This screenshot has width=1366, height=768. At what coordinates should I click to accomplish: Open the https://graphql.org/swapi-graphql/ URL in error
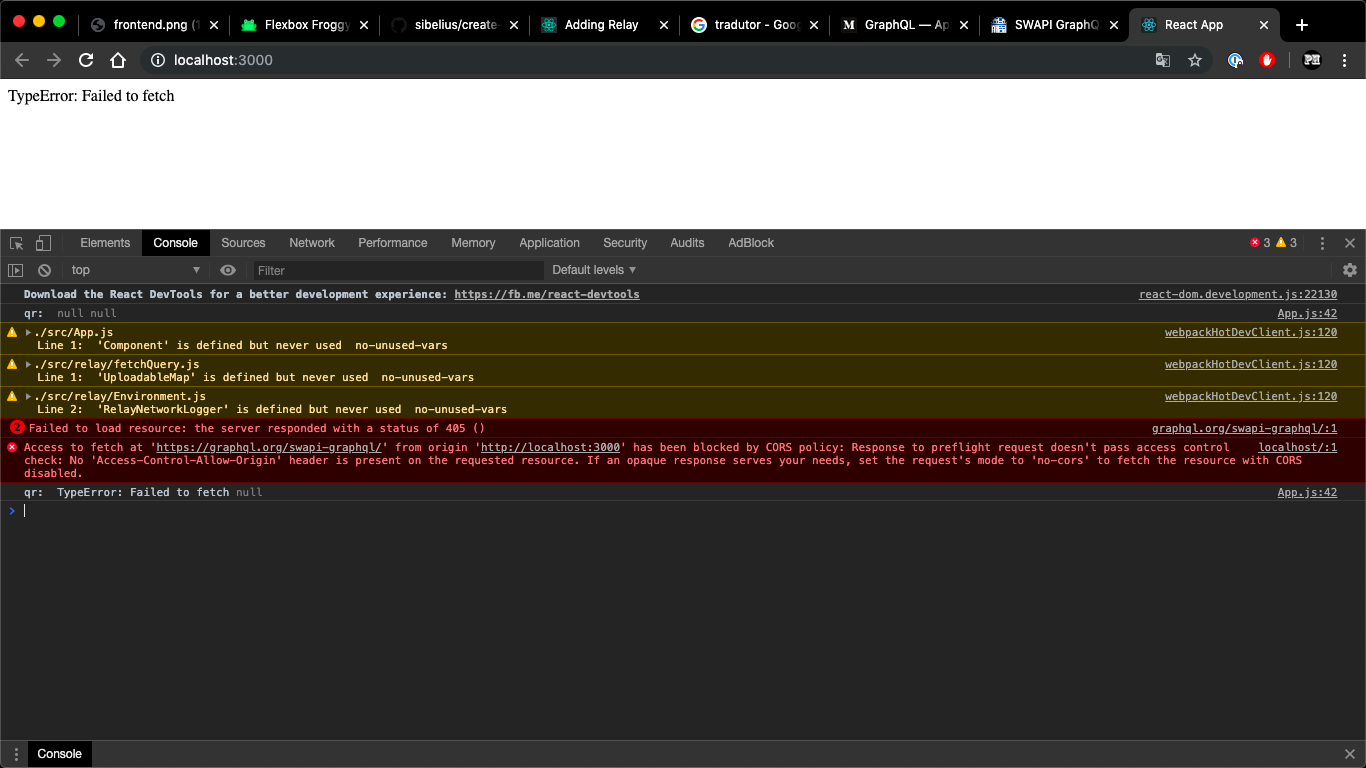pos(269,447)
